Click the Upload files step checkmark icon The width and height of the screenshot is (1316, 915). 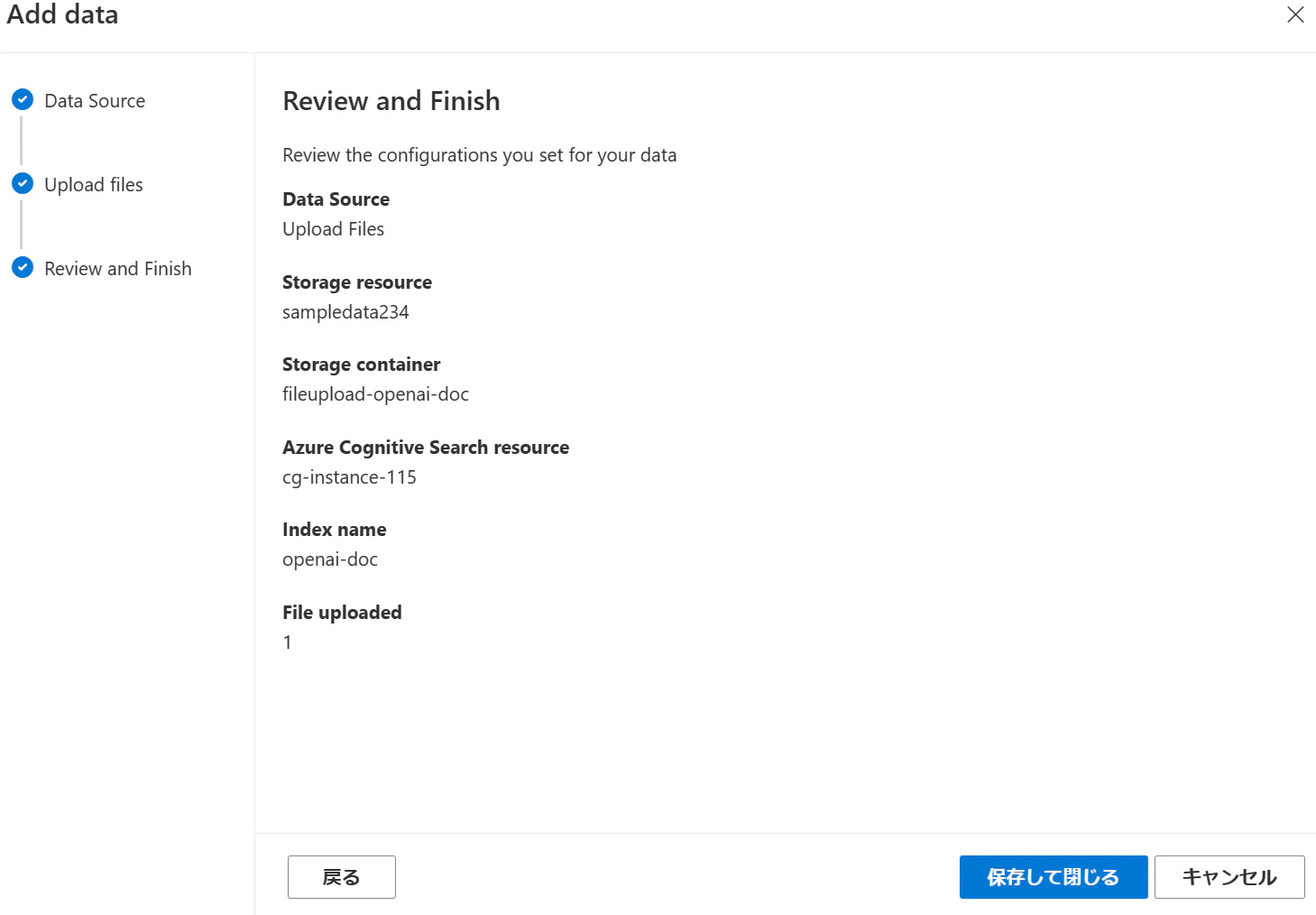[x=23, y=183]
